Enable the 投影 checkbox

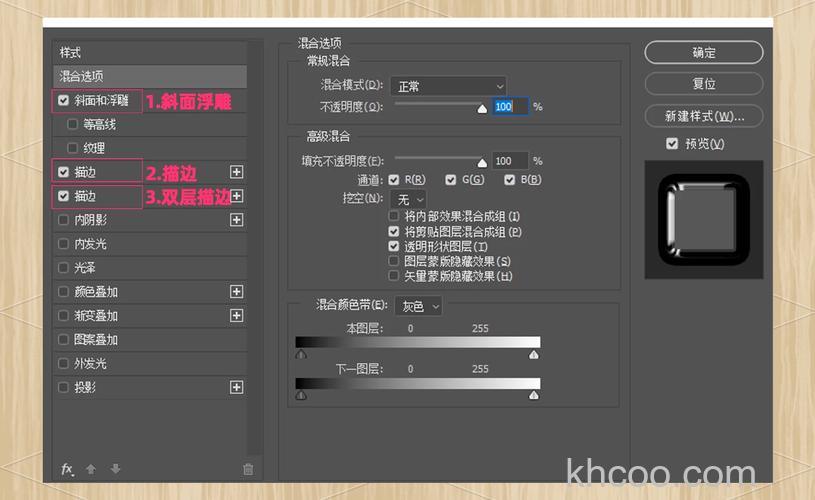[63, 387]
